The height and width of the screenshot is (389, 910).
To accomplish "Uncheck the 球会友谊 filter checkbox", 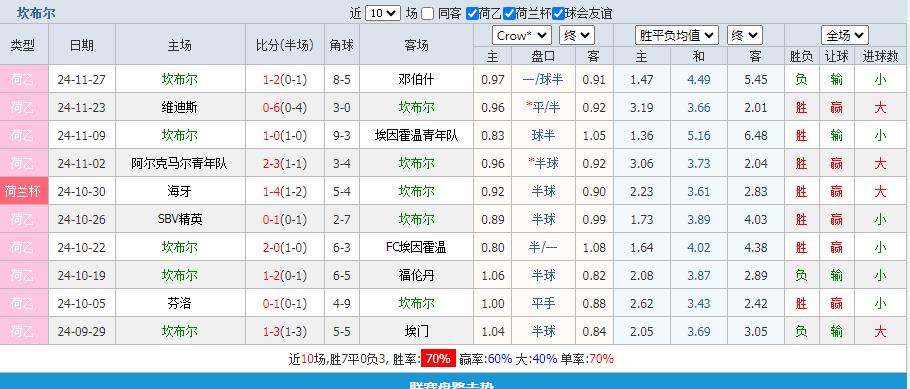I will pyautogui.click(x=558, y=13).
